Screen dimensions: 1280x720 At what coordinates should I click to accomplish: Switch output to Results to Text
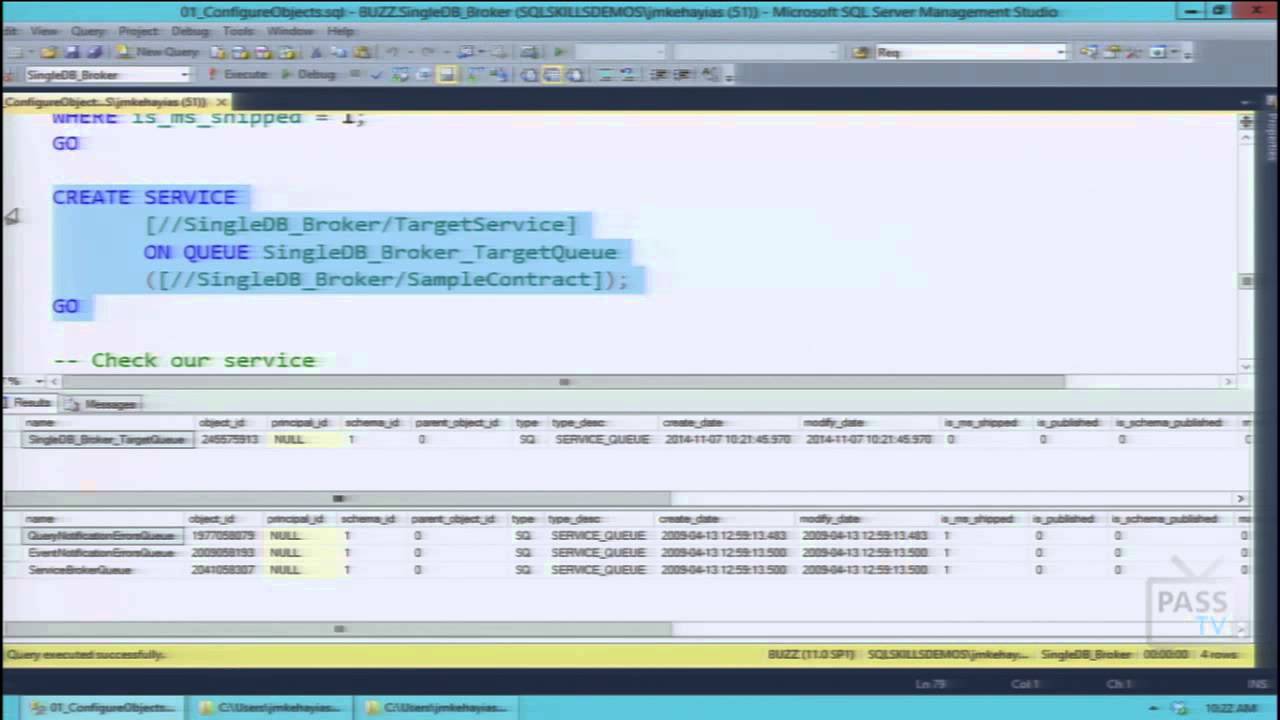click(x=528, y=74)
